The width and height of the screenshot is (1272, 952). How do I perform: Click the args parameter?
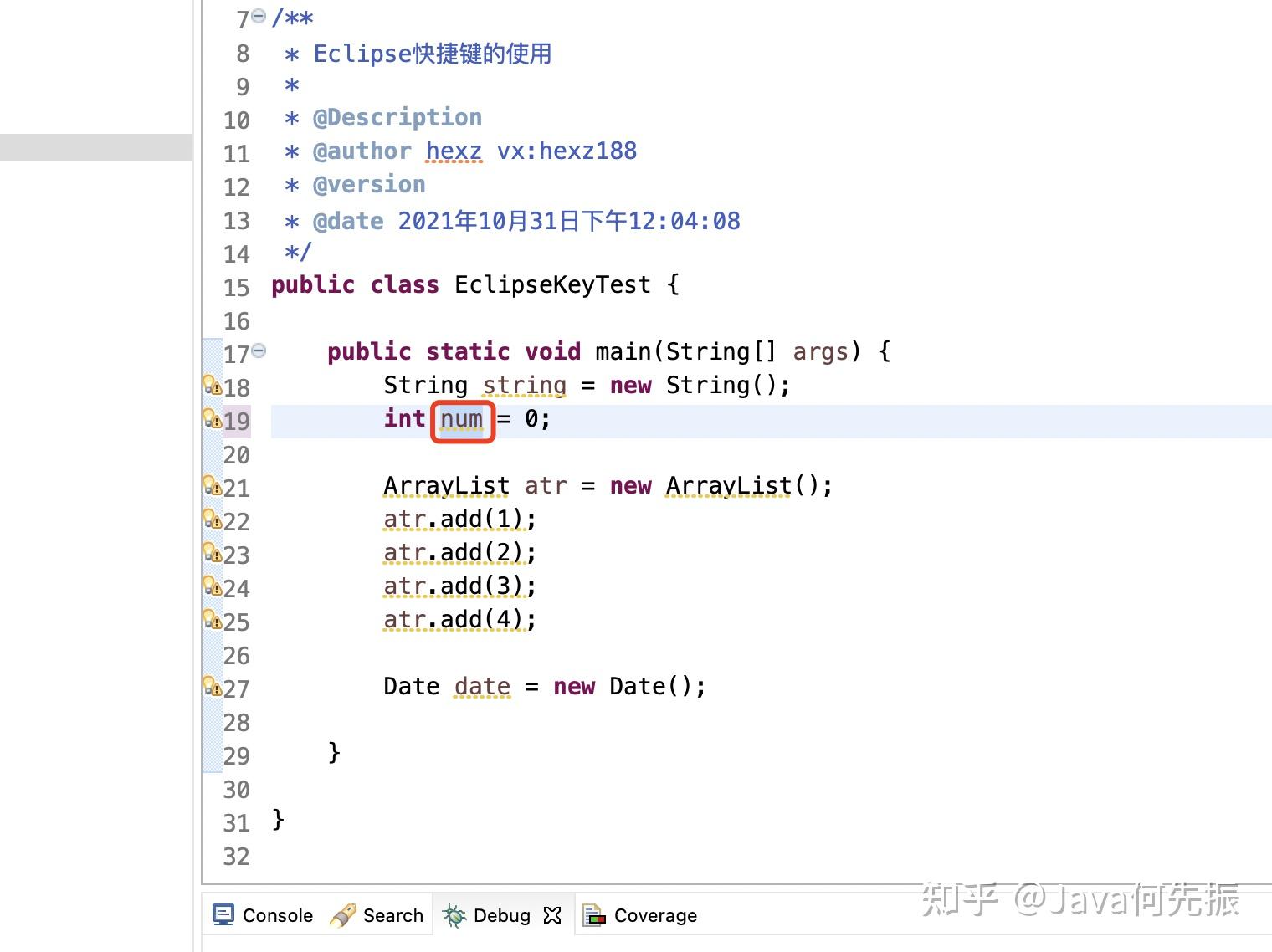point(820,352)
